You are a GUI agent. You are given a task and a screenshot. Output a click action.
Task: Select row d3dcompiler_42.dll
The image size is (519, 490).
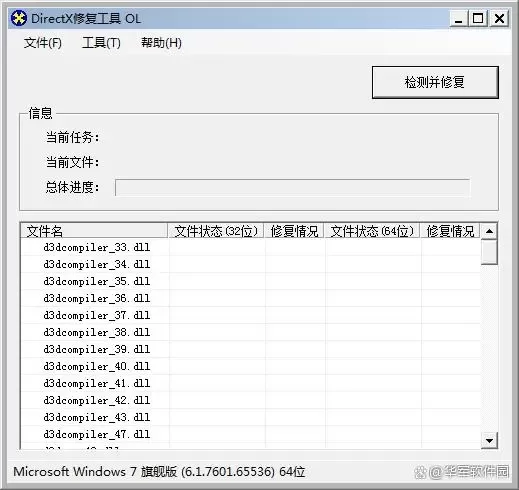click(x=251, y=400)
